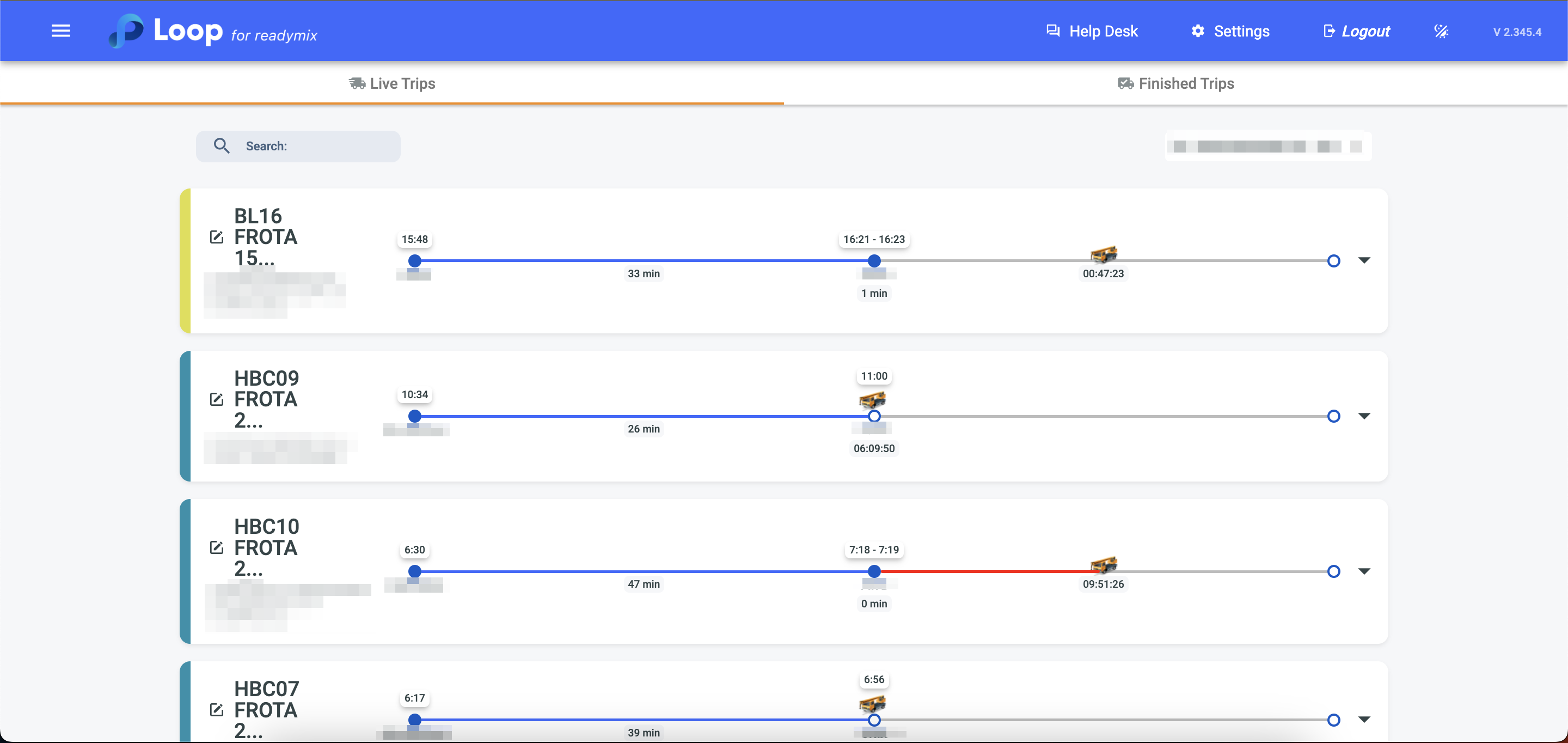
Task: Click the truck icon on BL16 timeline
Action: tap(1104, 253)
